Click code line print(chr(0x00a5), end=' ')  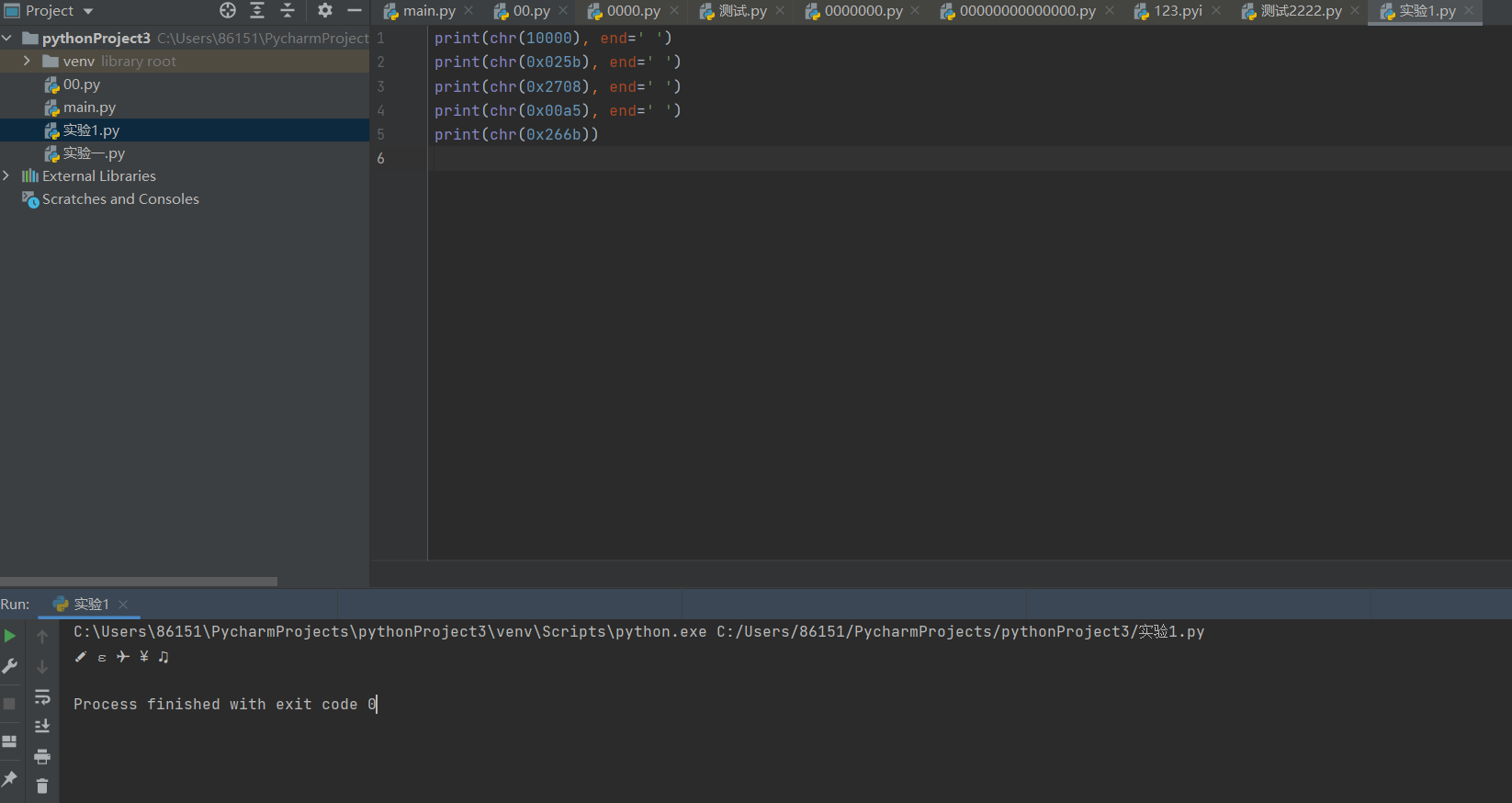(558, 110)
